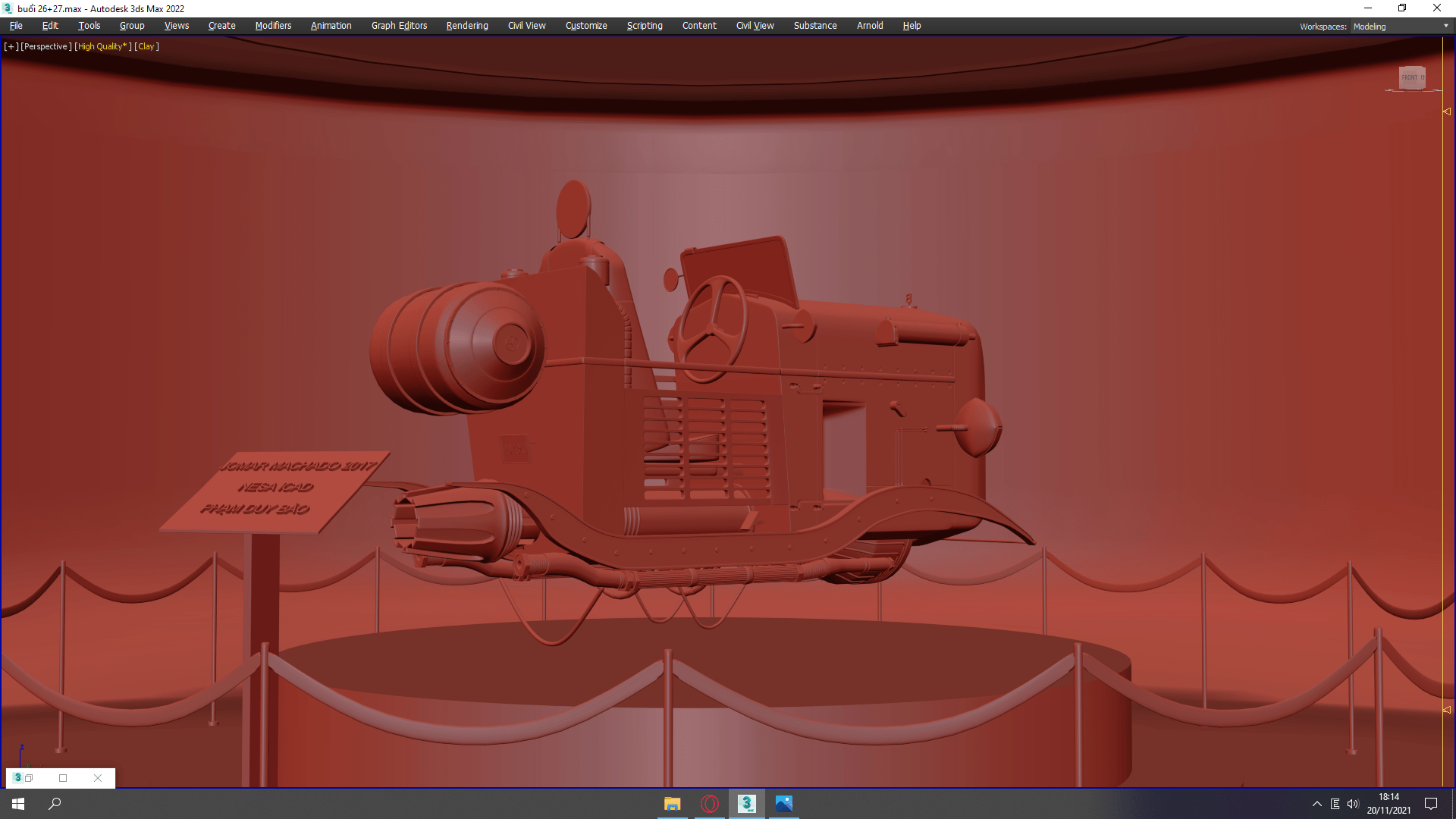Viewport: 1456px width, 819px height.
Task: Click restore icon on floating minimized window
Action: (x=30, y=778)
